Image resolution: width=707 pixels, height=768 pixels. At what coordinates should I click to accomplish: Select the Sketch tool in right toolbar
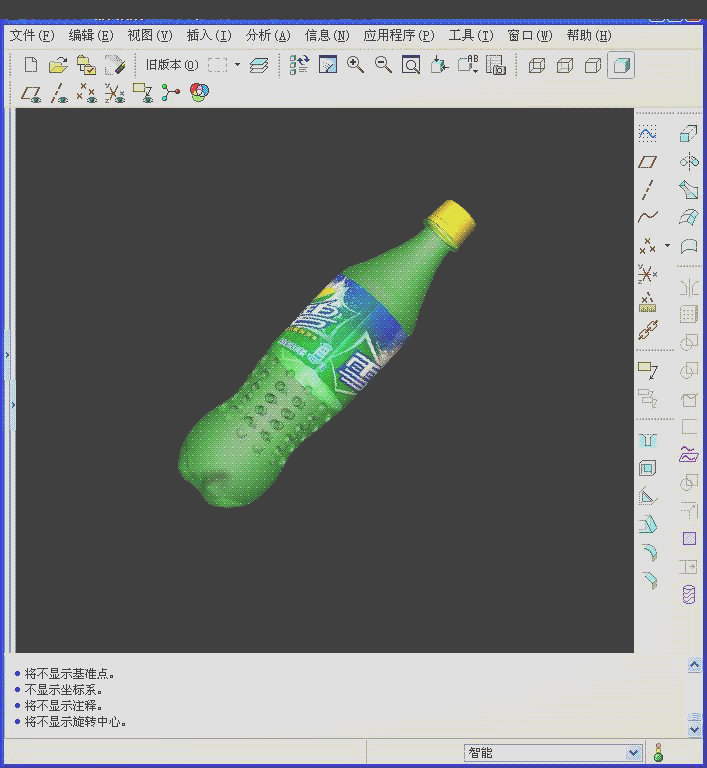click(648, 133)
